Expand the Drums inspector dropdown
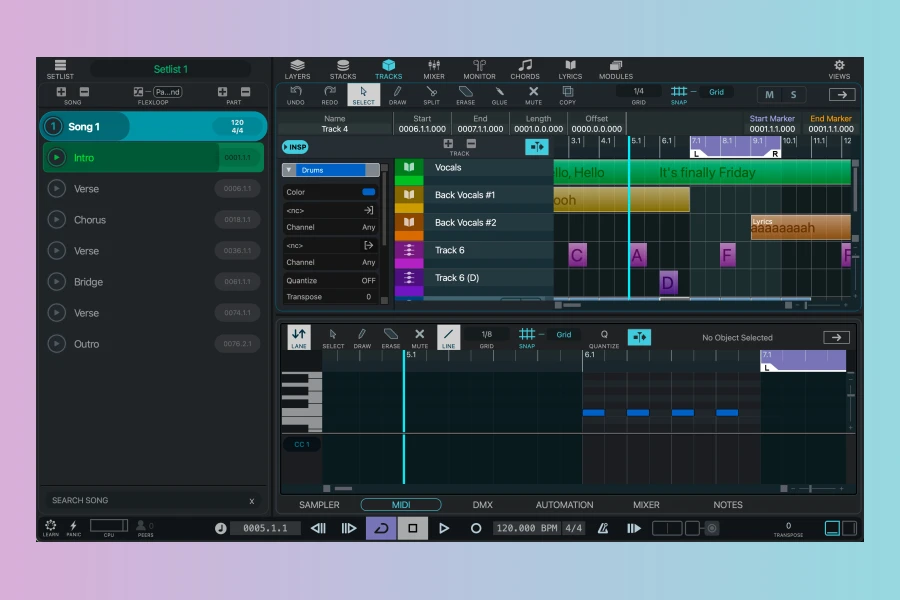This screenshot has width=900, height=600. pos(289,170)
